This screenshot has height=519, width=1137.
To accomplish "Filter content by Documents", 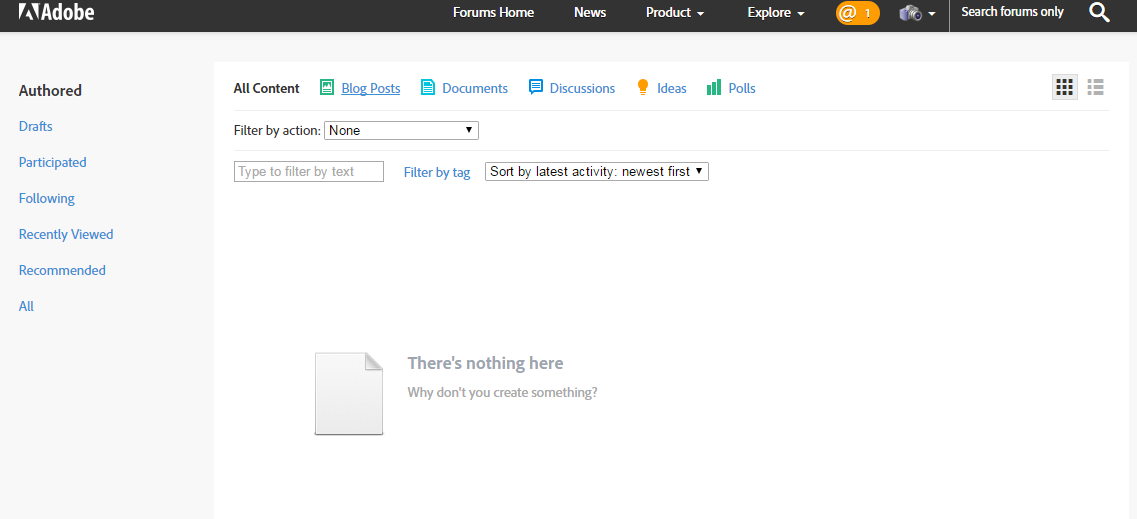I will pyautogui.click(x=475, y=88).
